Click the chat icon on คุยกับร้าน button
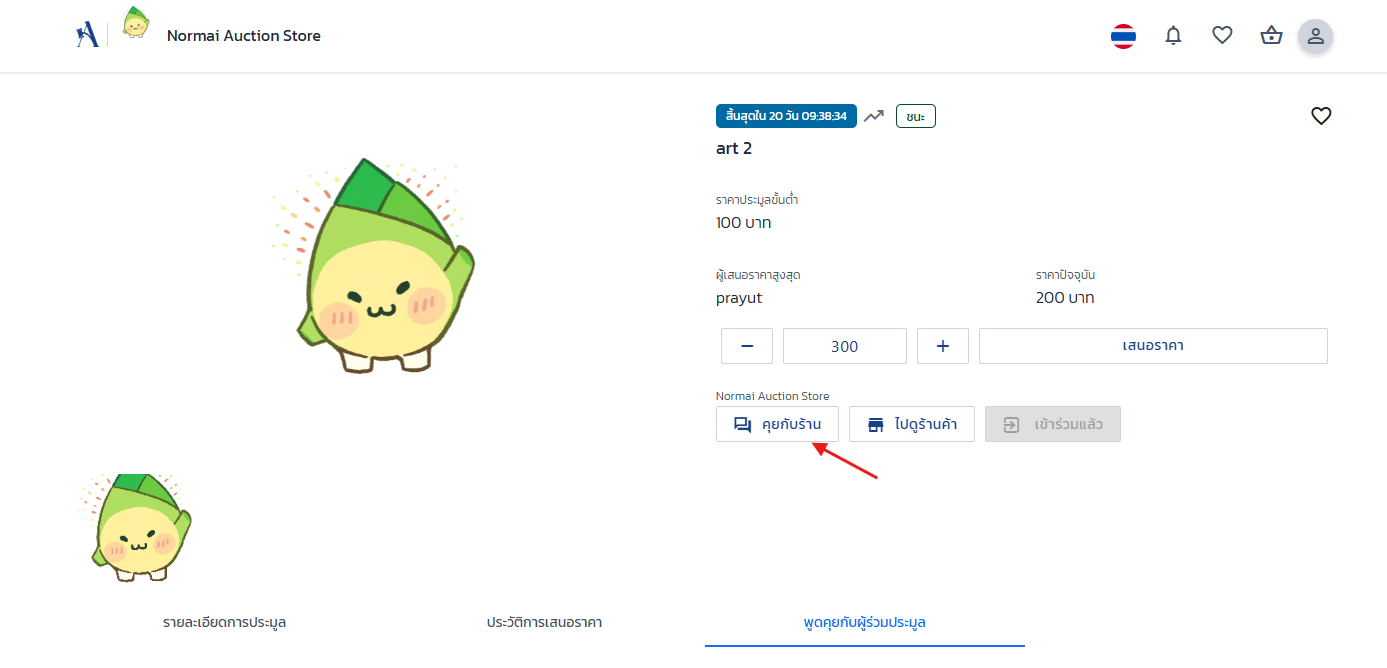 [x=741, y=424]
